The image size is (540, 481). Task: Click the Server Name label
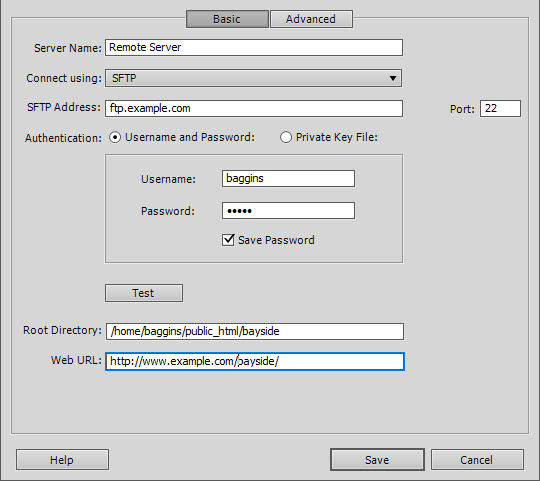(x=68, y=48)
